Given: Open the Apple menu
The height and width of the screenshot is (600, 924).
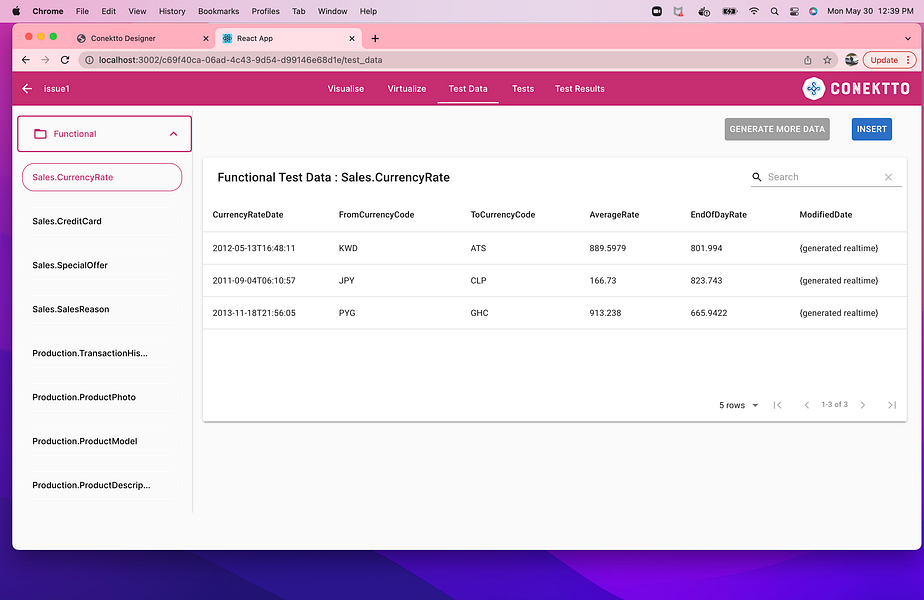Looking at the screenshot, I should click(x=16, y=11).
